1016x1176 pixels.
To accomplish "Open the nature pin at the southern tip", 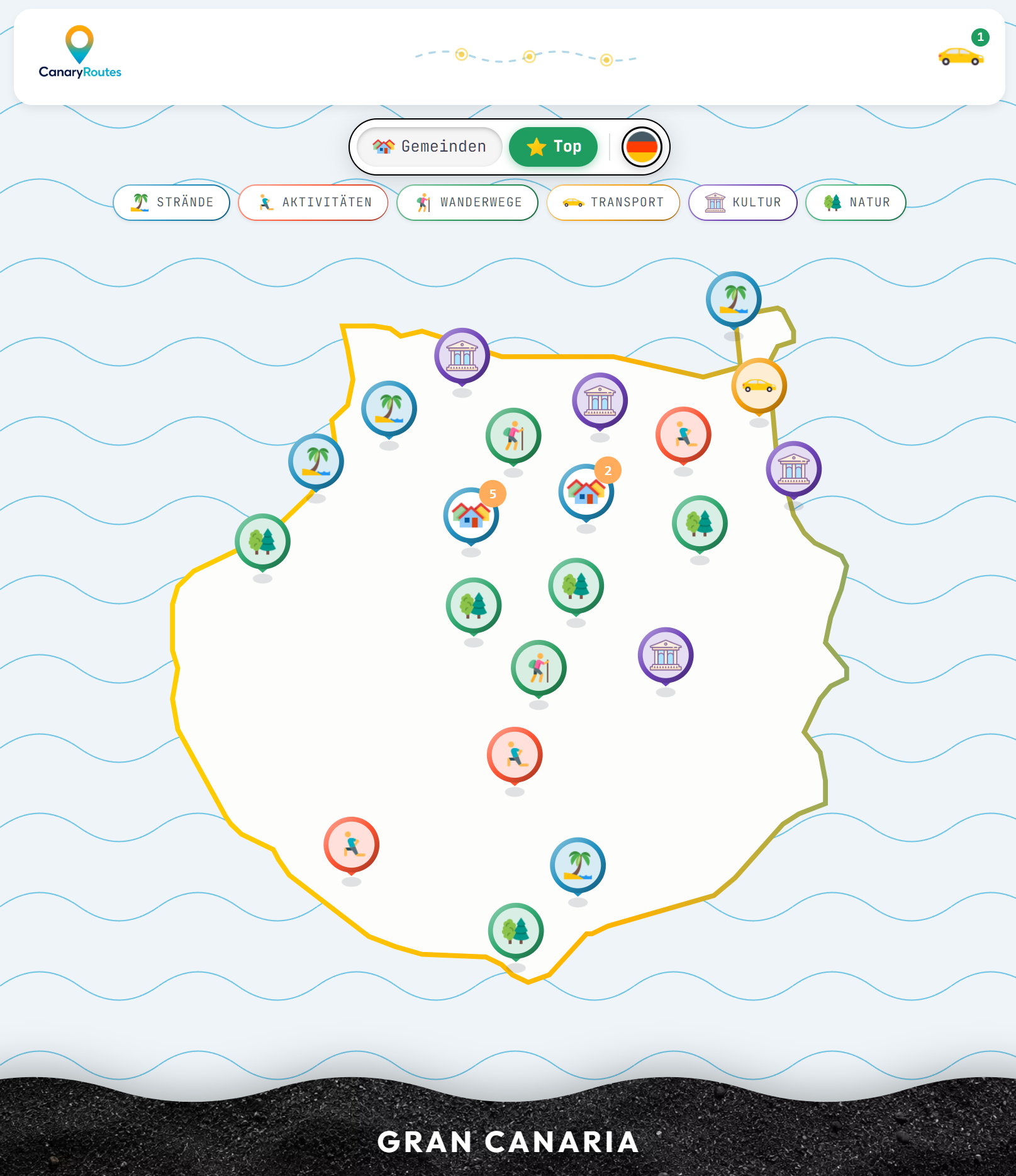I will [x=516, y=931].
